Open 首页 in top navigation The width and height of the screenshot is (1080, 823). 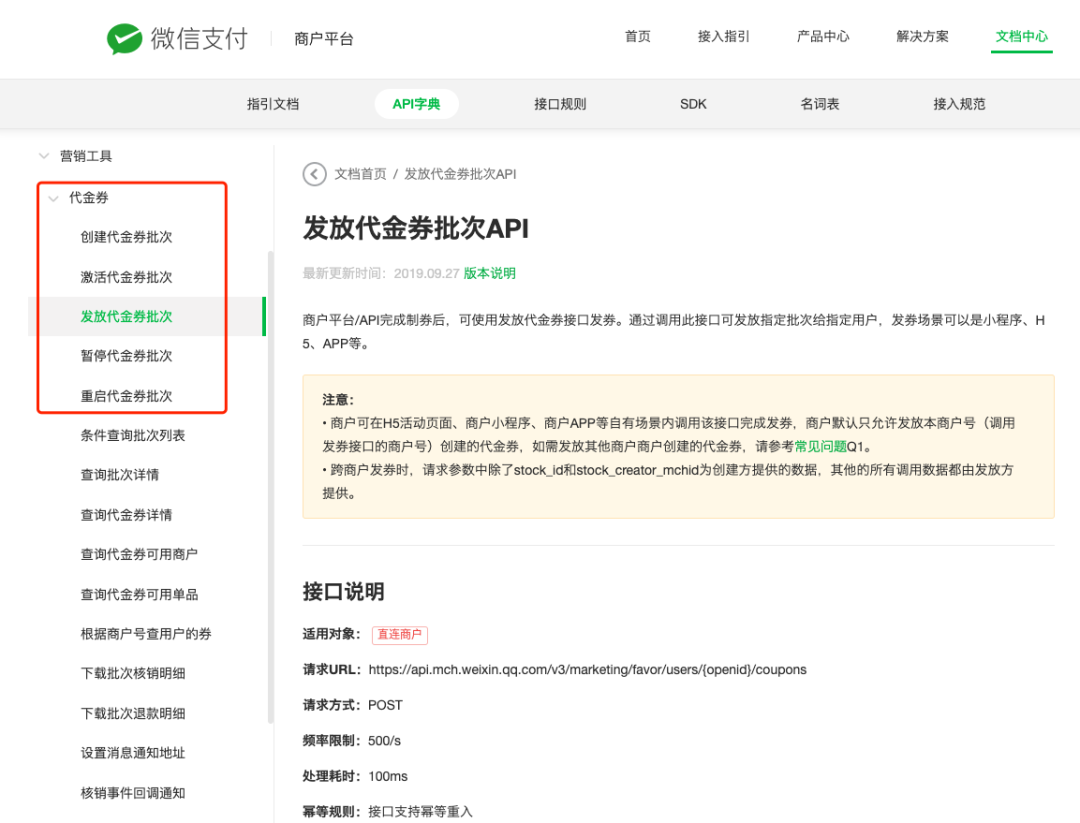(x=637, y=37)
